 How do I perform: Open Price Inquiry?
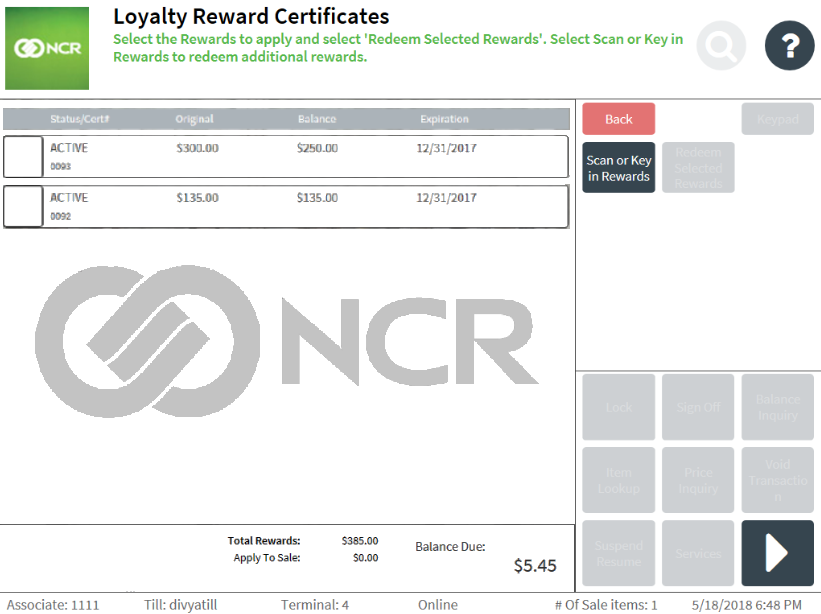pyautogui.click(x=698, y=480)
